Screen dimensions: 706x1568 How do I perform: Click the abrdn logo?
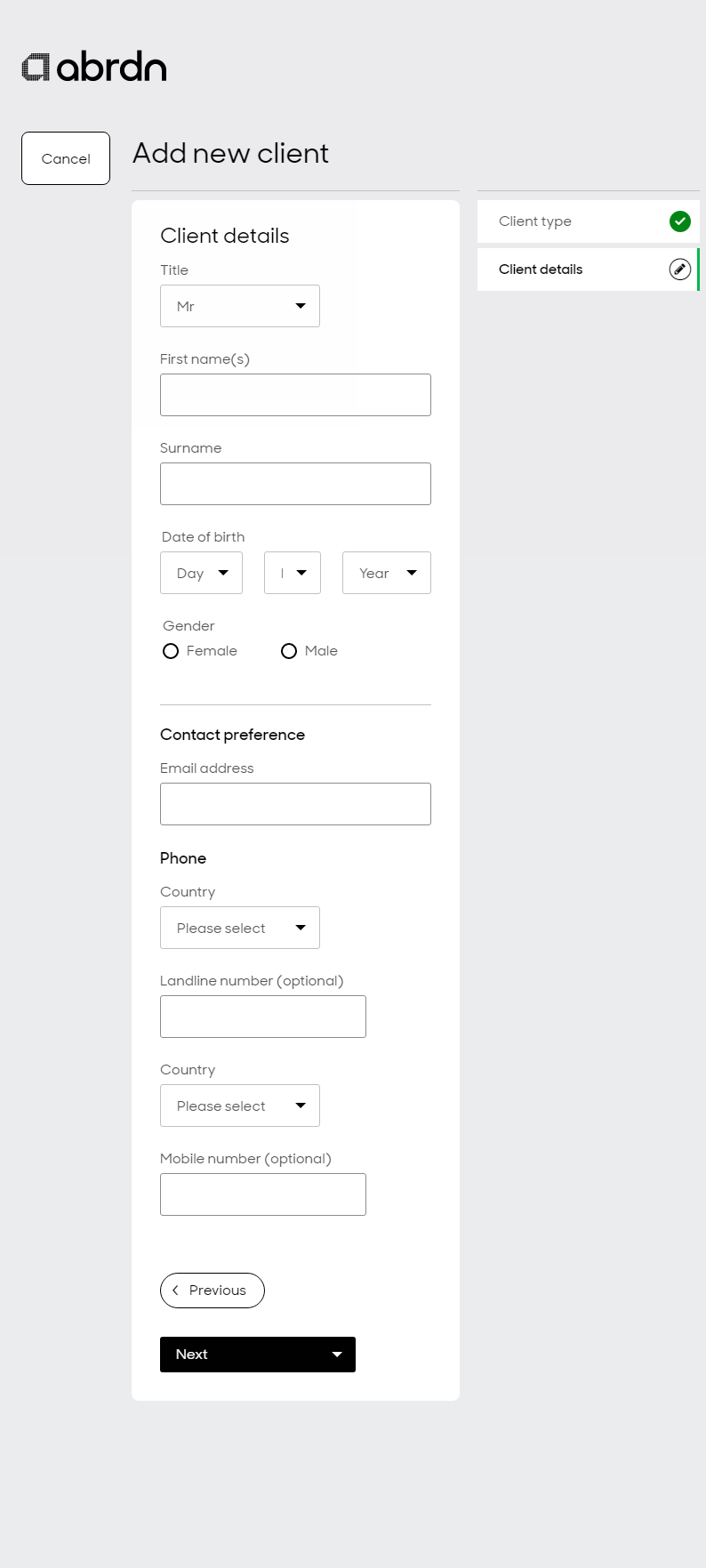(94, 68)
